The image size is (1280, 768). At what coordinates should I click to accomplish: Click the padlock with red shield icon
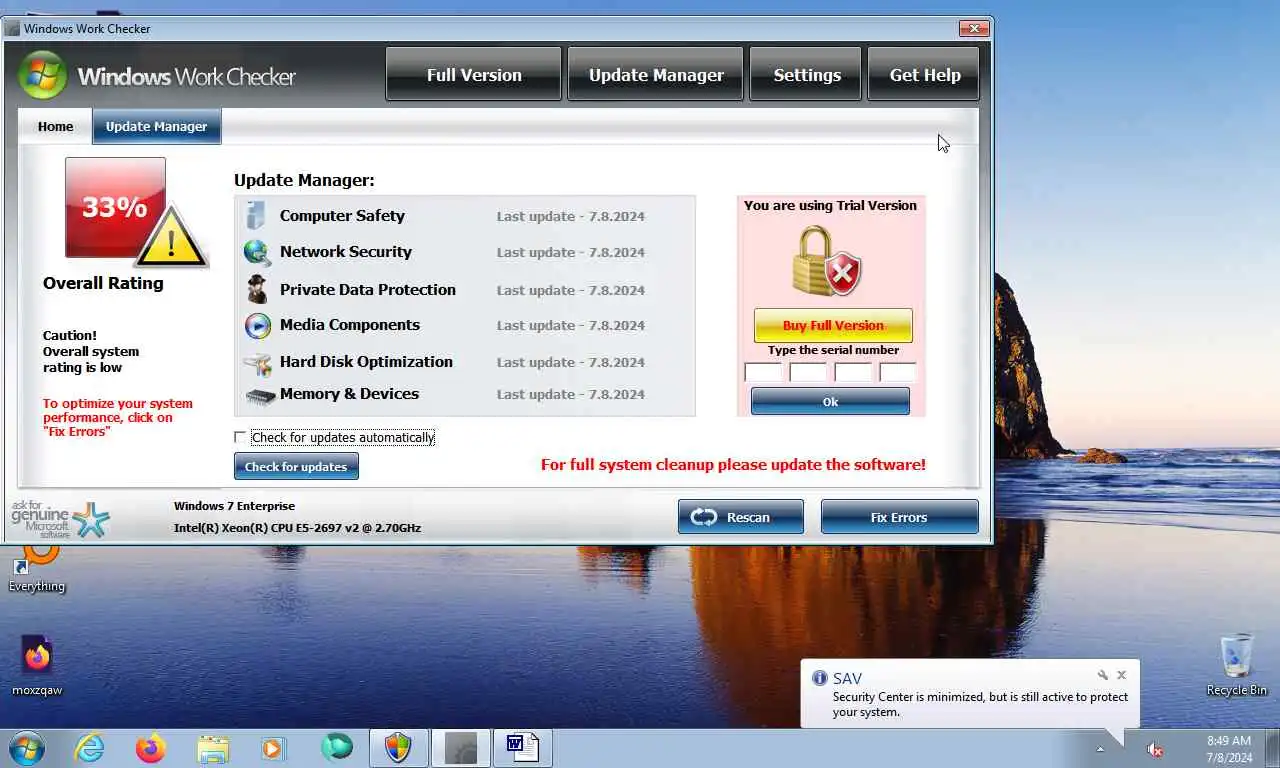[x=828, y=261]
